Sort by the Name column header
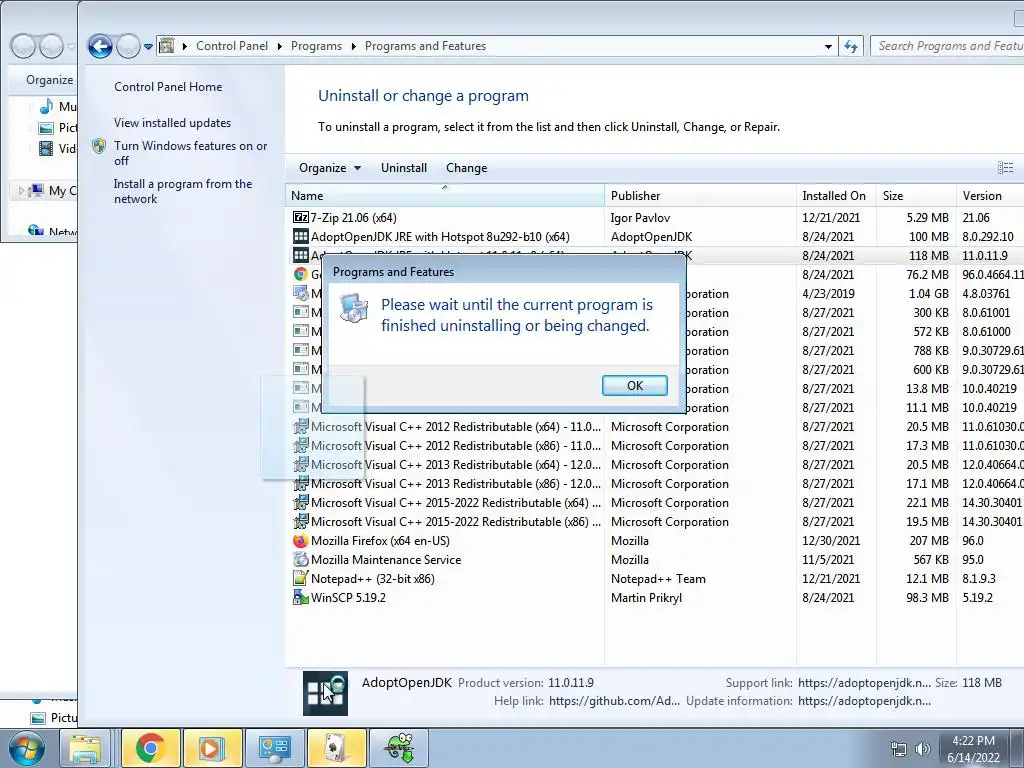1024x768 pixels. (445, 195)
